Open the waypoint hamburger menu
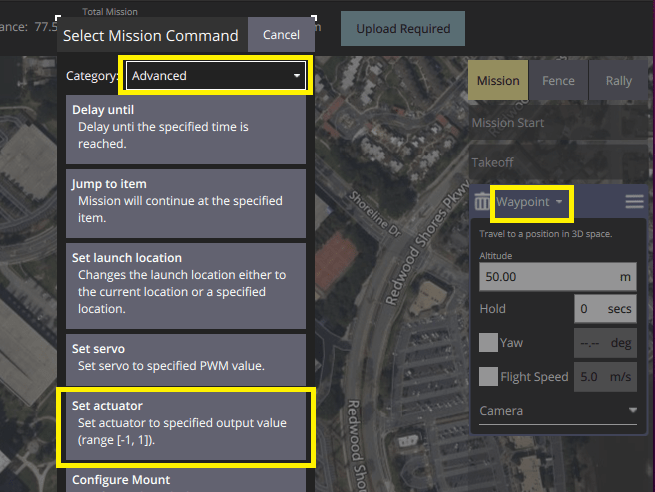 634,202
